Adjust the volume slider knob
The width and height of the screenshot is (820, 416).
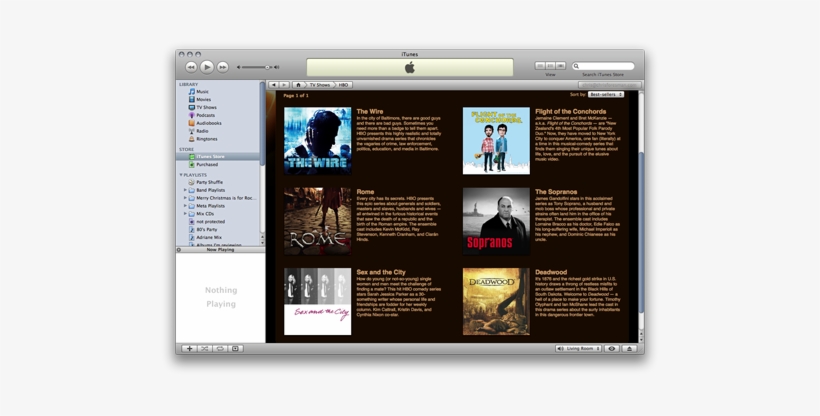point(267,68)
